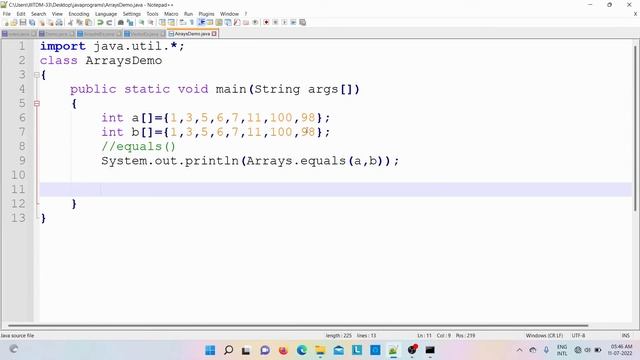This screenshot has height=360, width=640.
Task: Save the file using Save icon
Action: 23,22
